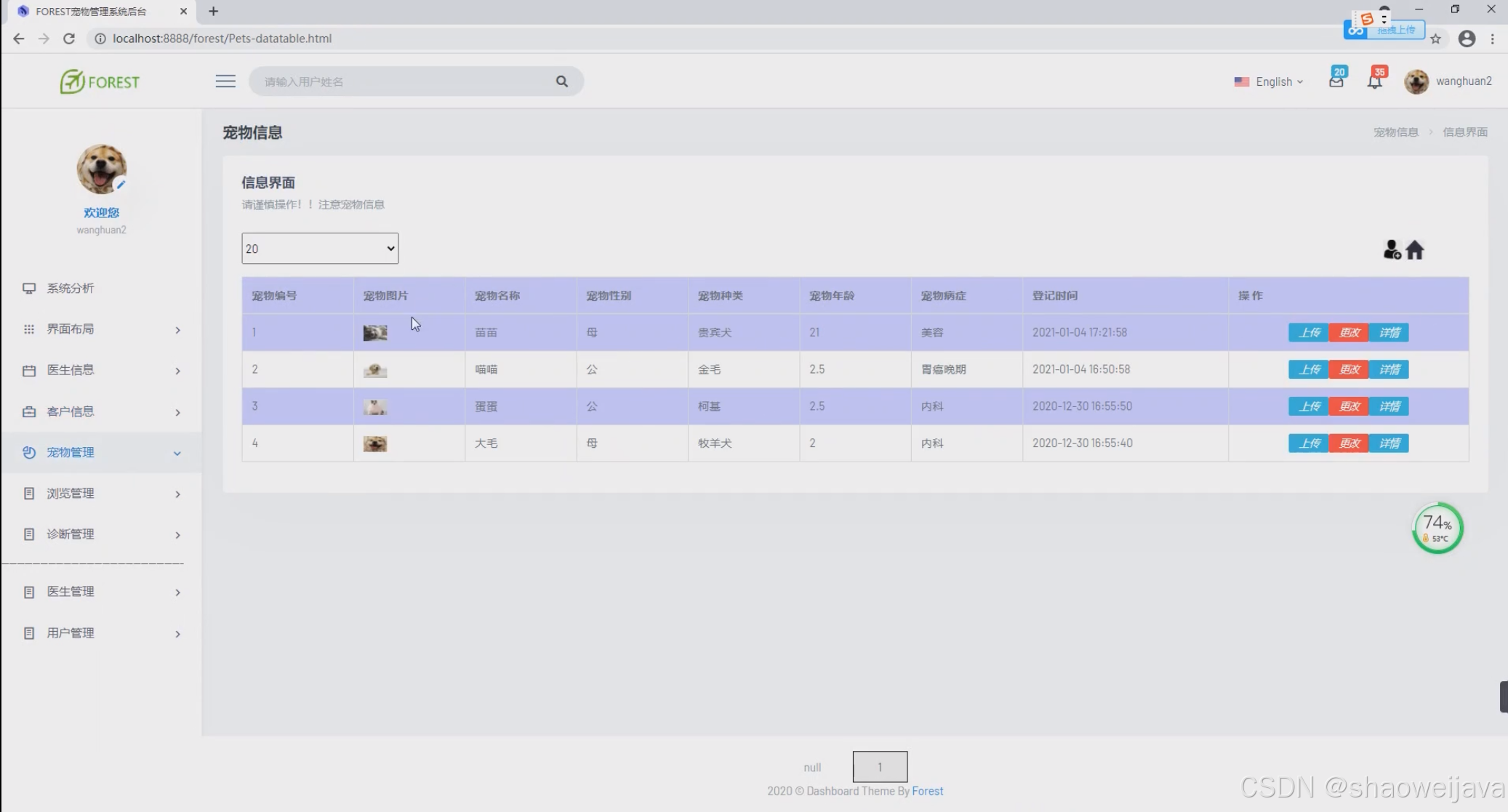Open the page size dropdown showing 20
Viewport: 1508px width, 812px height.
pyautogui.click(x=320, y=249)
